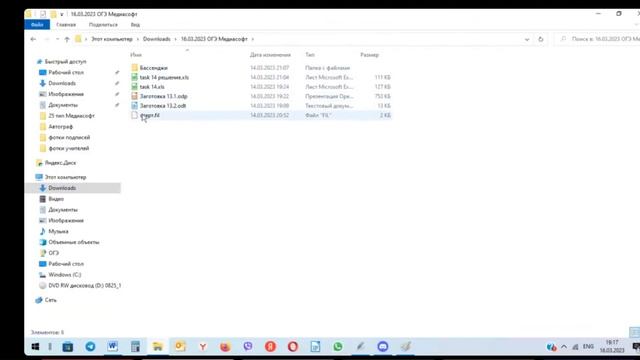Open Calculator from the taskbar

click(x=135, y=347)
